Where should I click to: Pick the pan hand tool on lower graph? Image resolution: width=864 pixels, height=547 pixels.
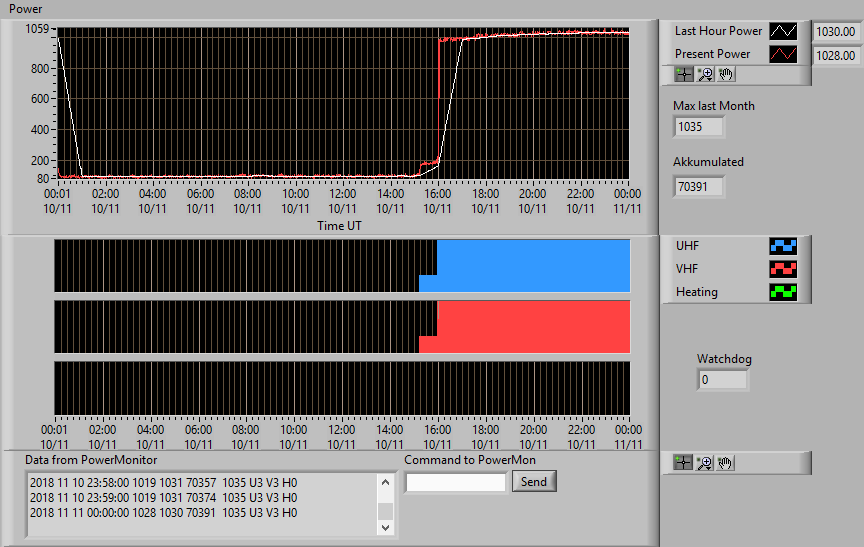[725, 463]
